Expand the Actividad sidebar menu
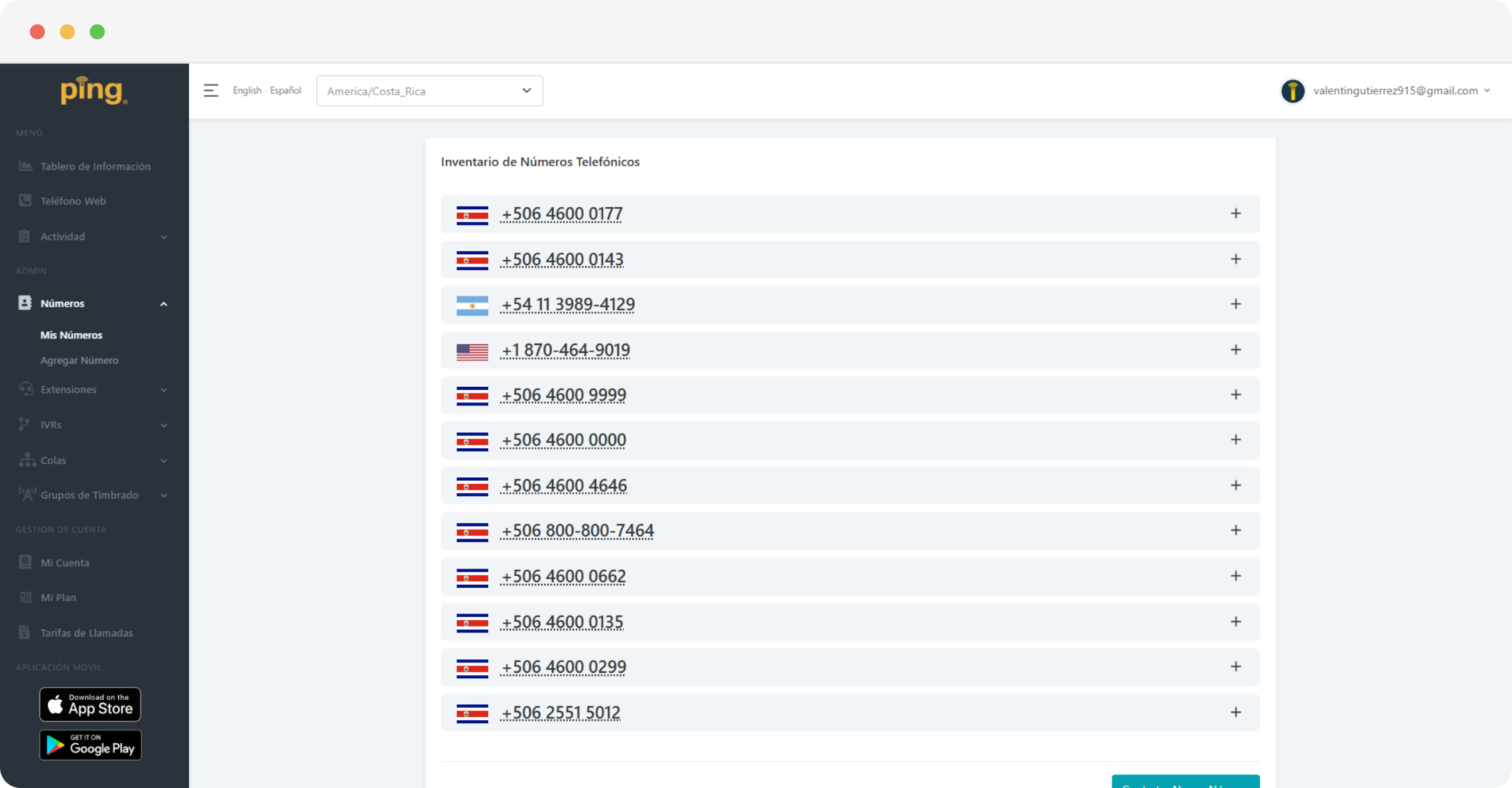The image size is (1512, 788). click(x=94, y=236)
